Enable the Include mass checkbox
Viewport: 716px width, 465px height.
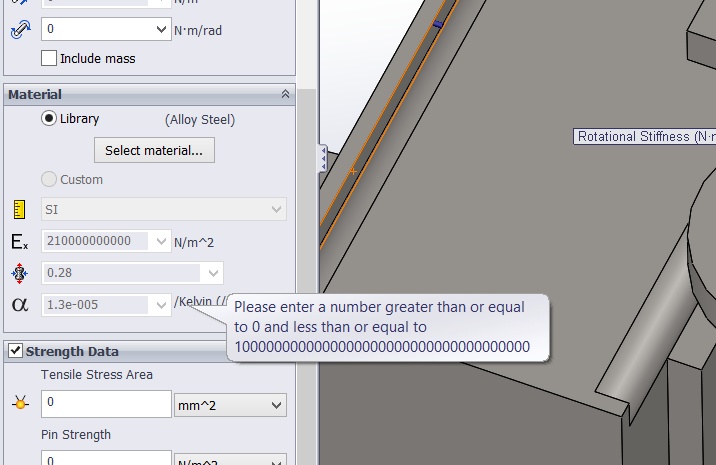(x=49, y=58)
